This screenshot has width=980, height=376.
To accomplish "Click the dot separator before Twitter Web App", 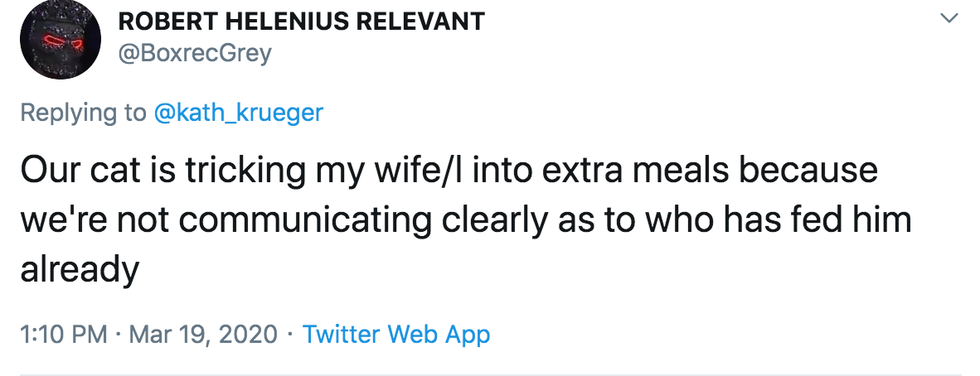I will point(290,335).
